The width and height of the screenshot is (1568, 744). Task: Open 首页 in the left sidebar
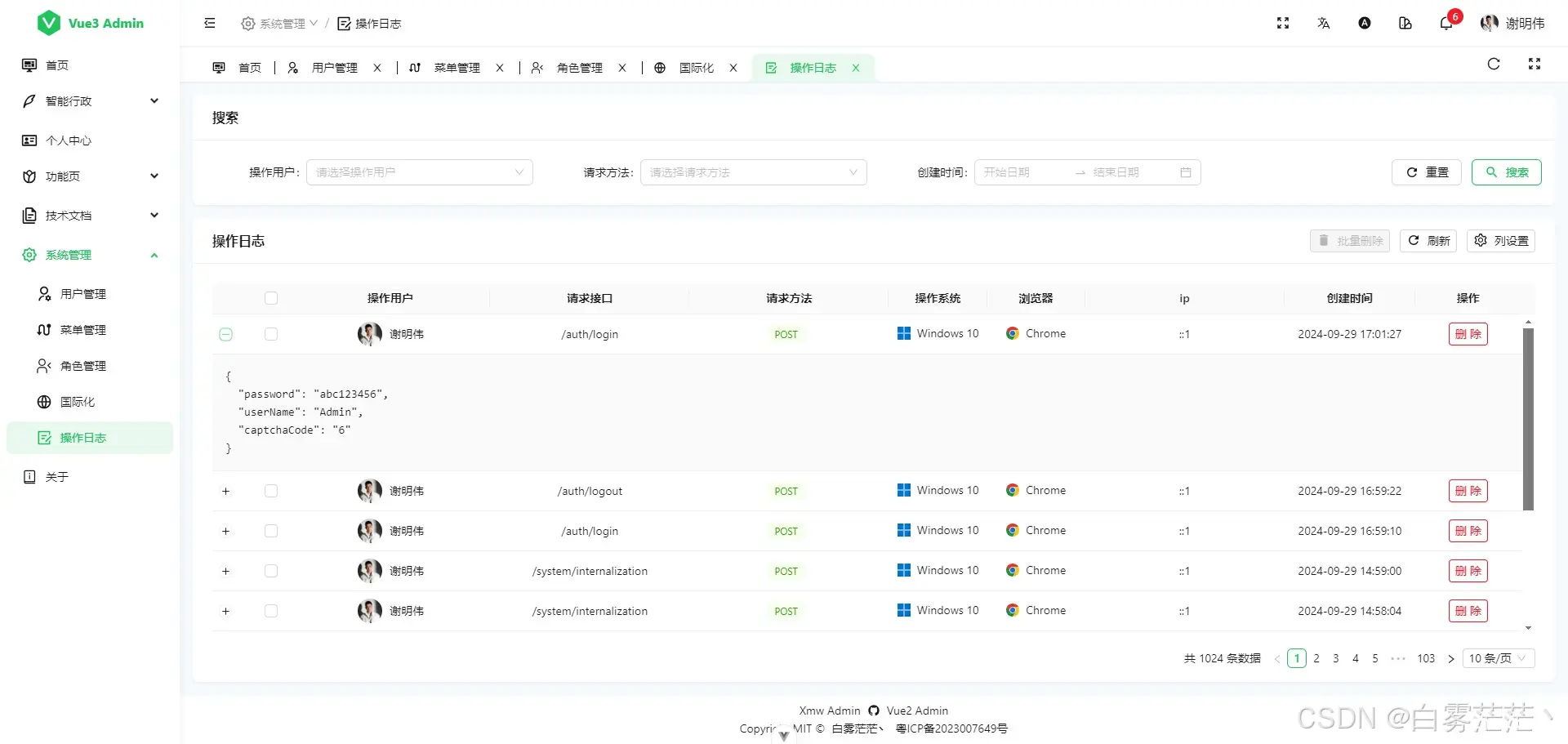click(90, 65)
